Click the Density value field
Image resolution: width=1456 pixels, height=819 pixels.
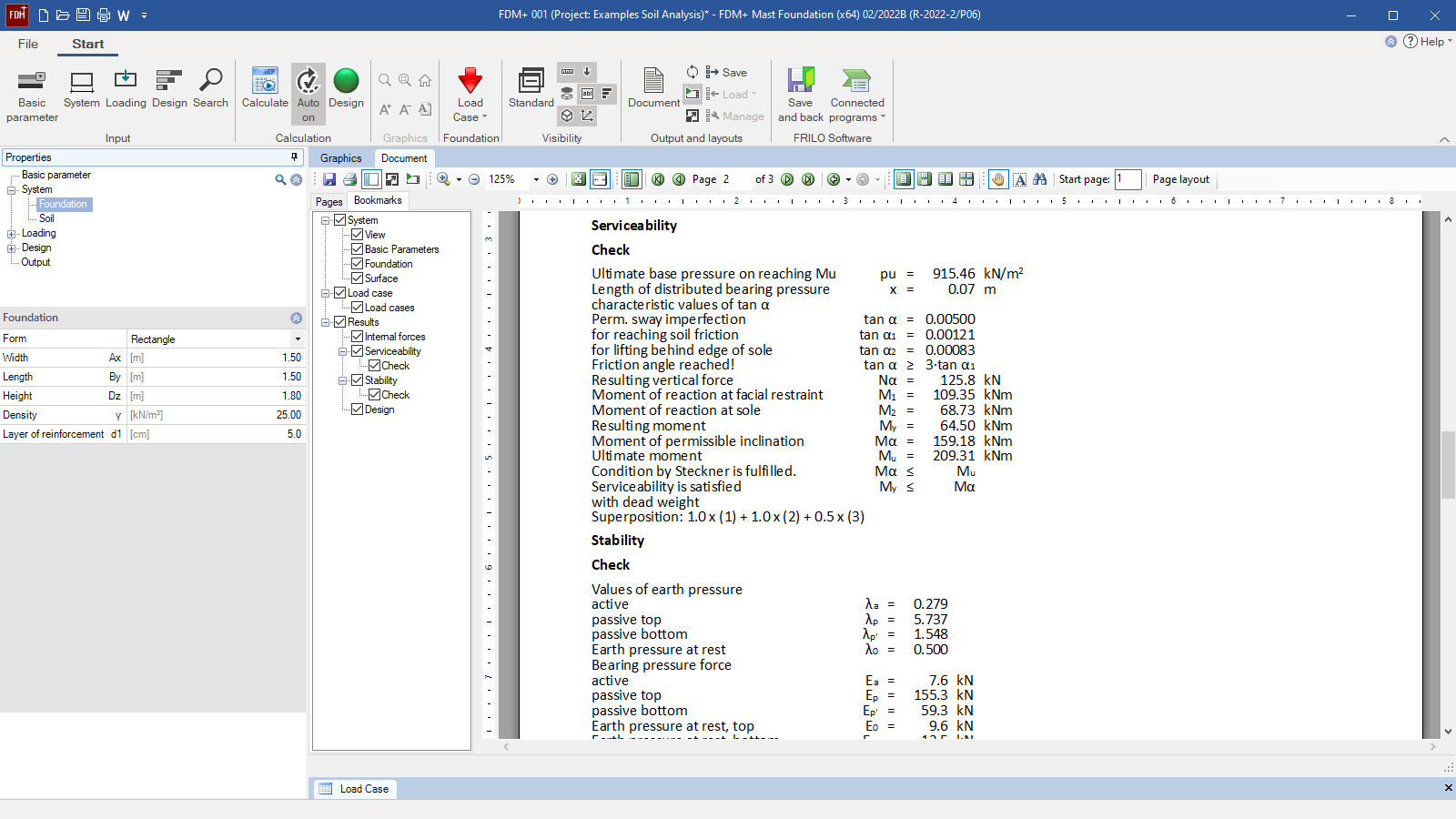[x=215, y=415]
